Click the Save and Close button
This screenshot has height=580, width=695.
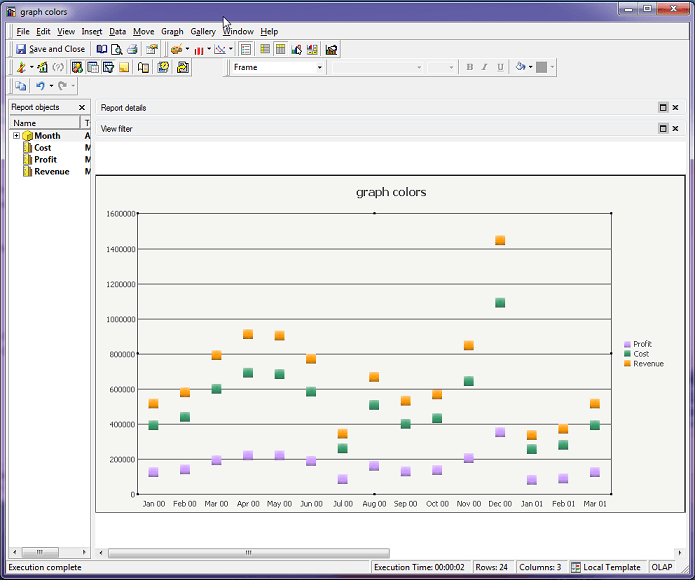pyautogui.click(x=50, y=49)
